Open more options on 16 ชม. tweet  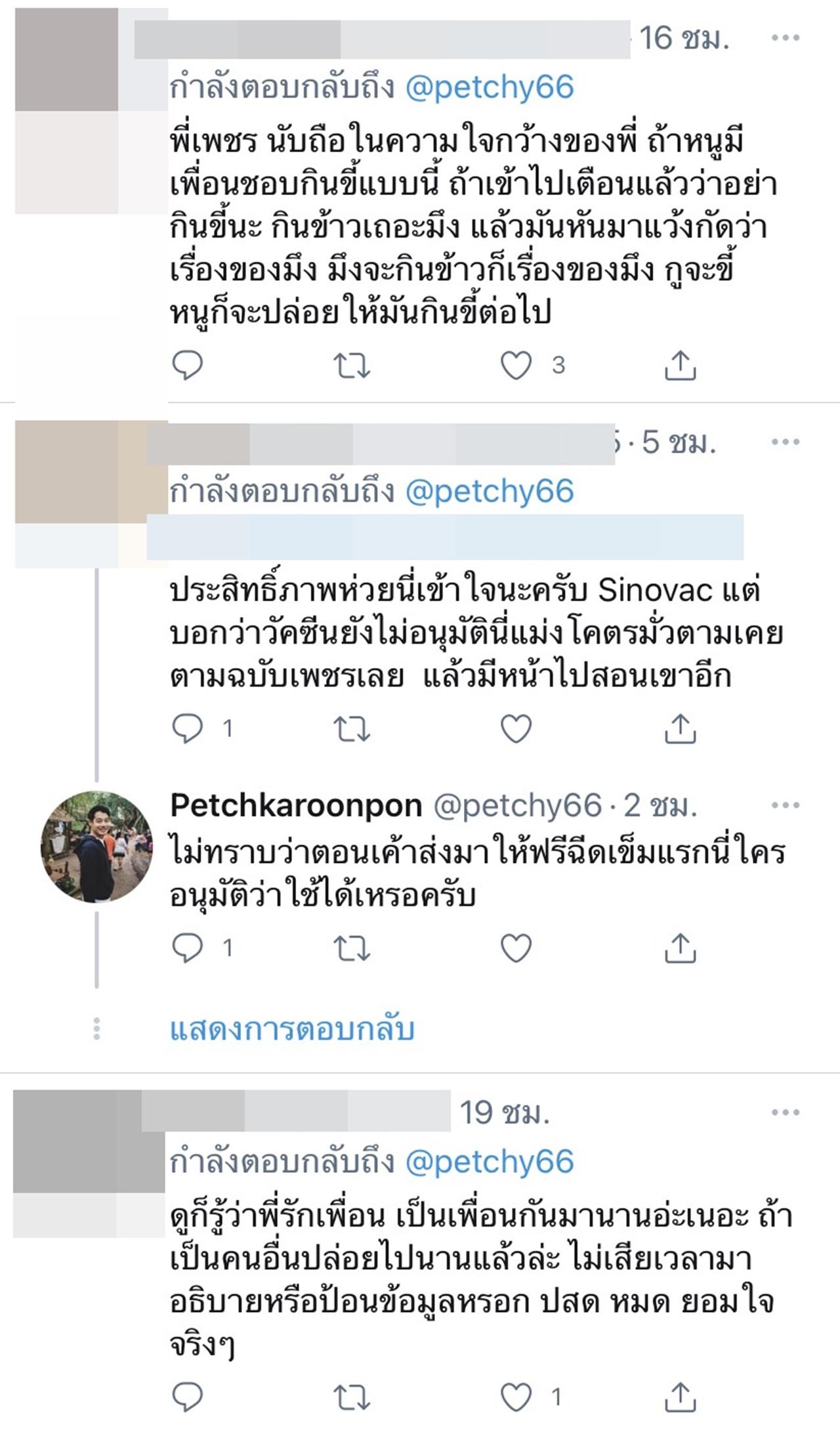pos(785,38)
